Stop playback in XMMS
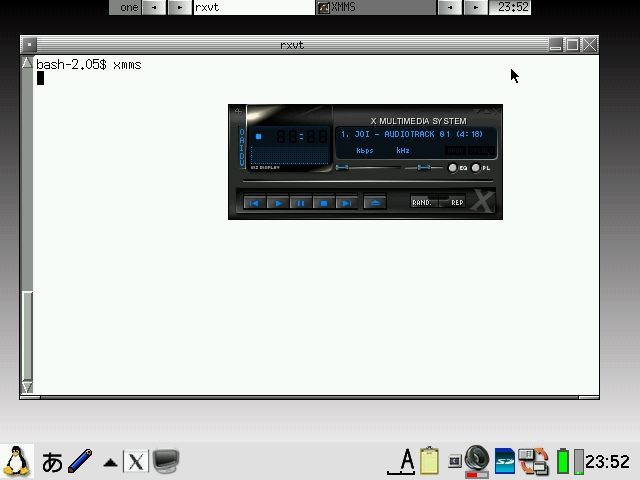640x480 pixels. (323, 203)
